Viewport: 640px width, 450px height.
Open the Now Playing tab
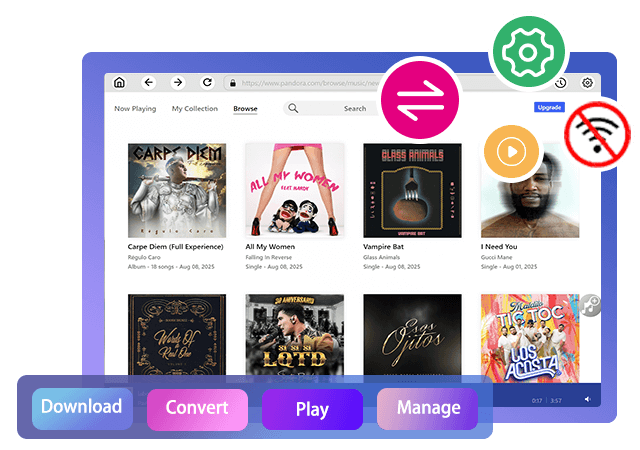point(135,109)
